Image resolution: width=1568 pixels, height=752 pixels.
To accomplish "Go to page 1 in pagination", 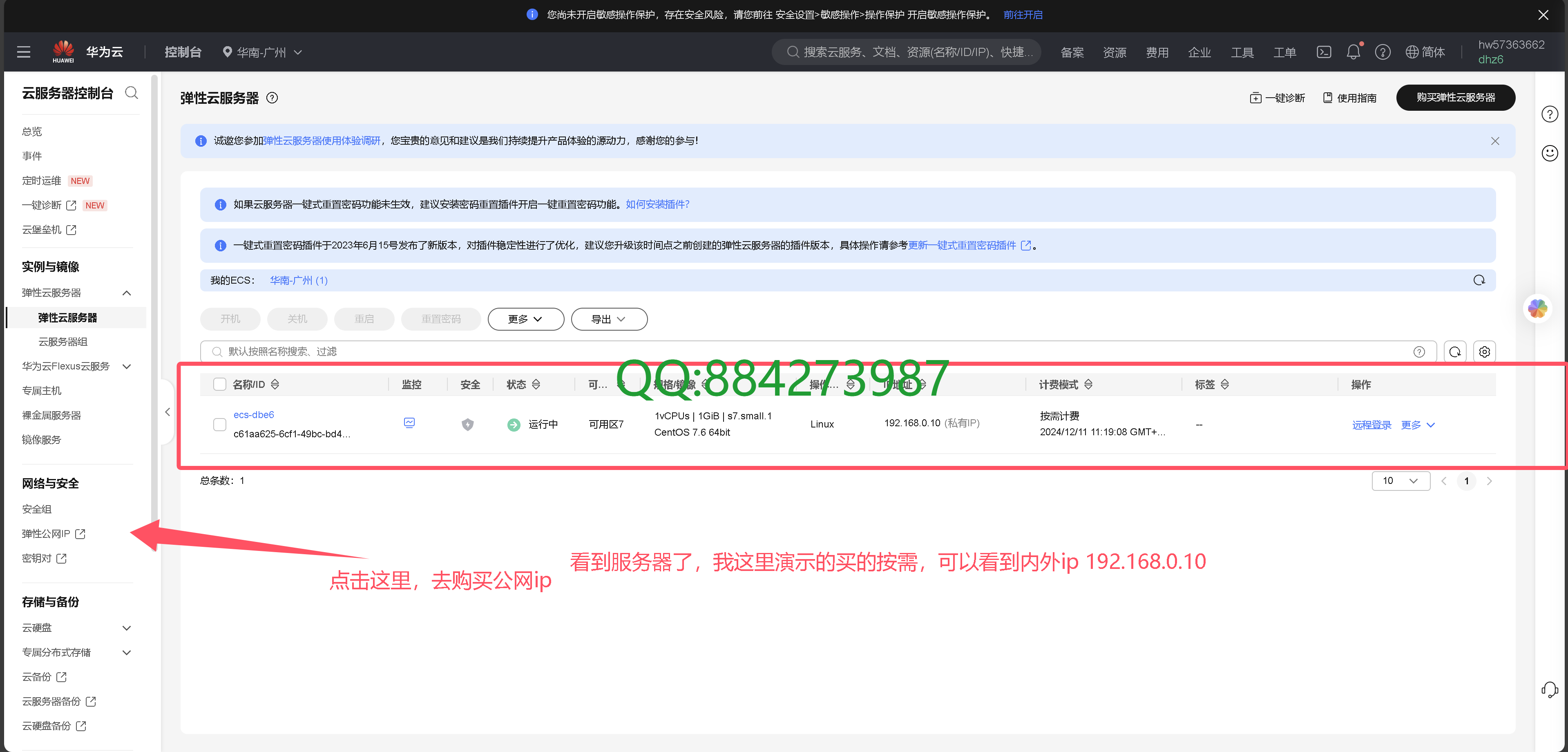I will point(1466,481).
